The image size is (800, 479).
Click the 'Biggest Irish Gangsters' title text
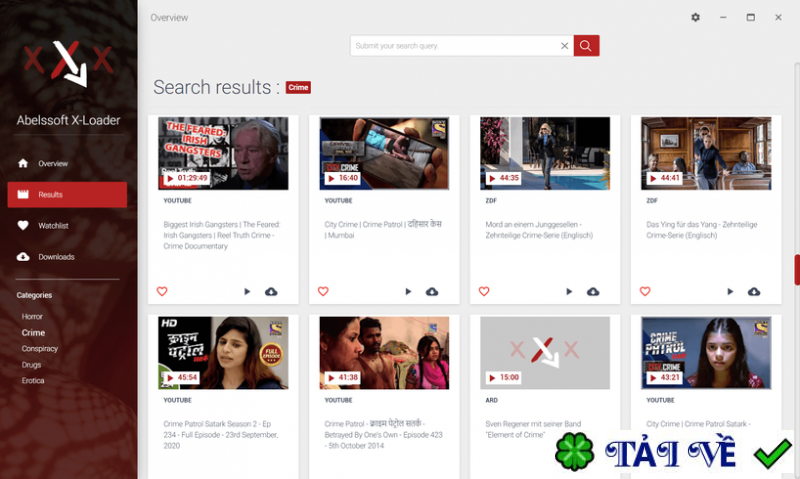coord(221,235)
